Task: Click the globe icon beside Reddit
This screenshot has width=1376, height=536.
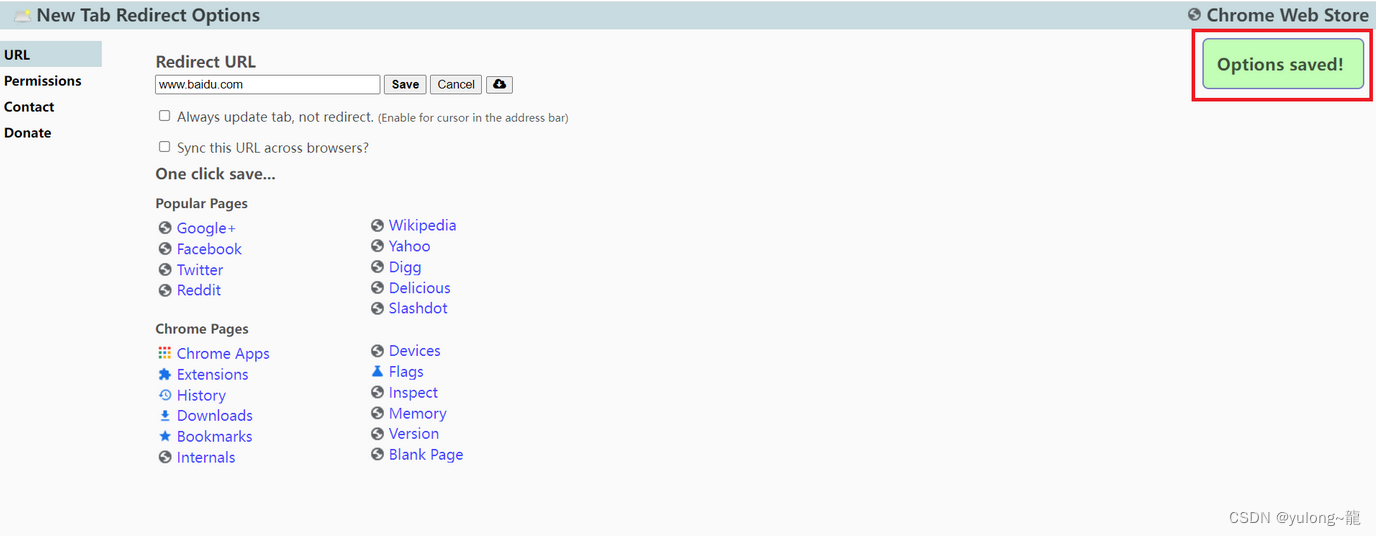Action: [165, 290]
